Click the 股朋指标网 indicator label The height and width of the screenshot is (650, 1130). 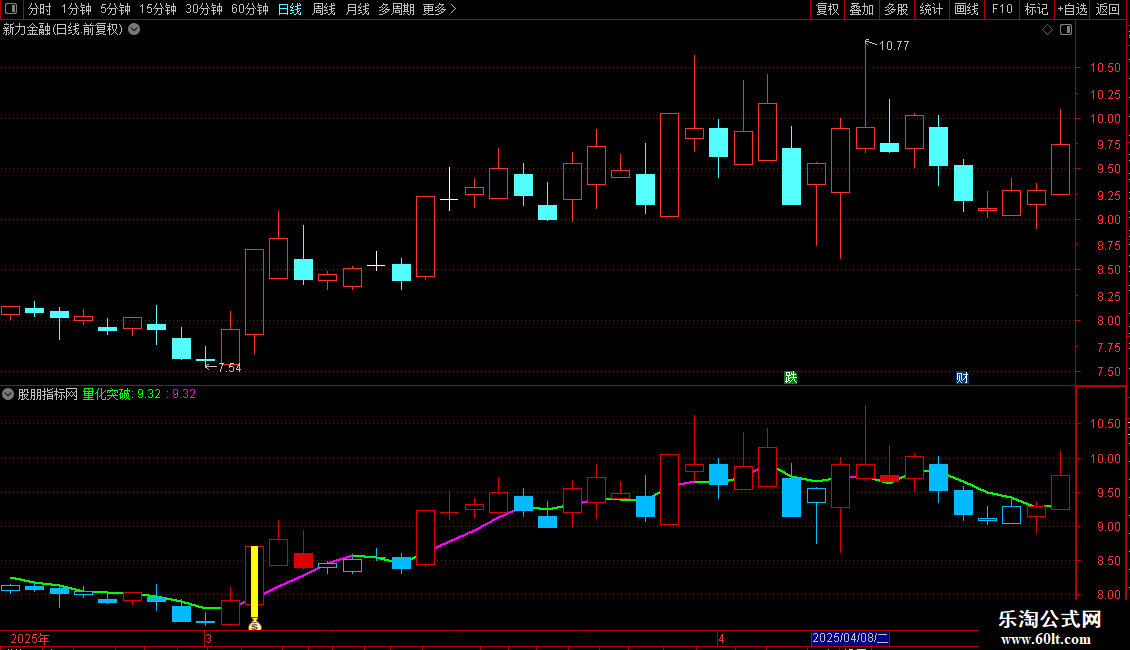click(48, 394)
